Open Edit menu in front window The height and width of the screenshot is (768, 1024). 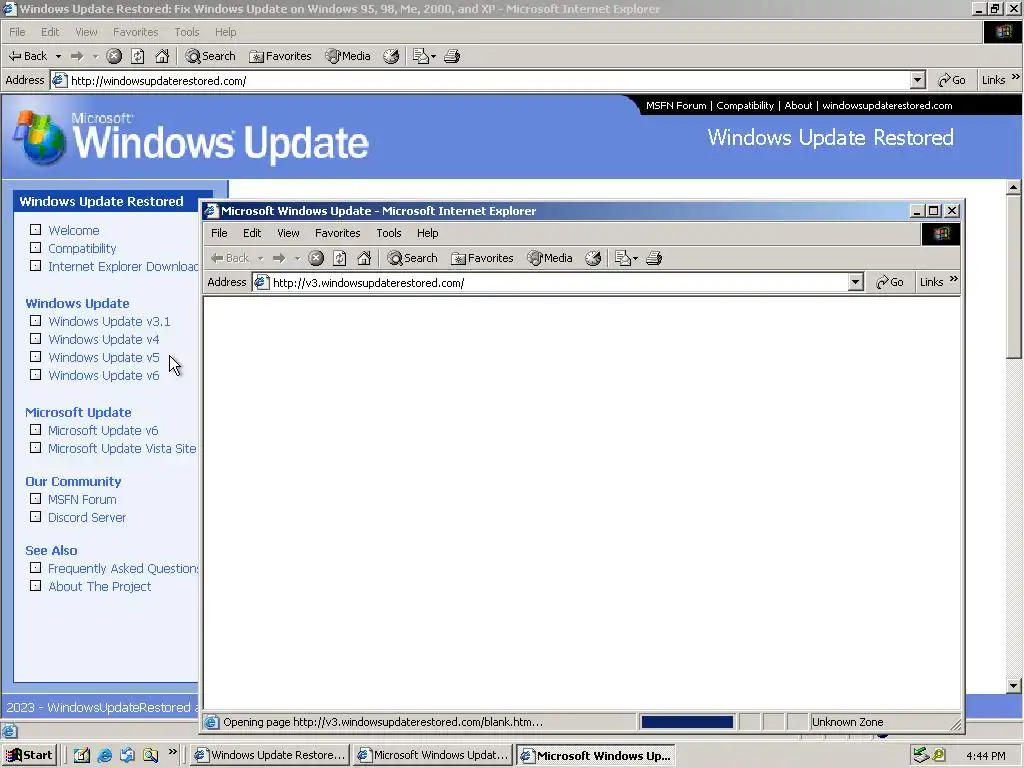pos(252,233)
